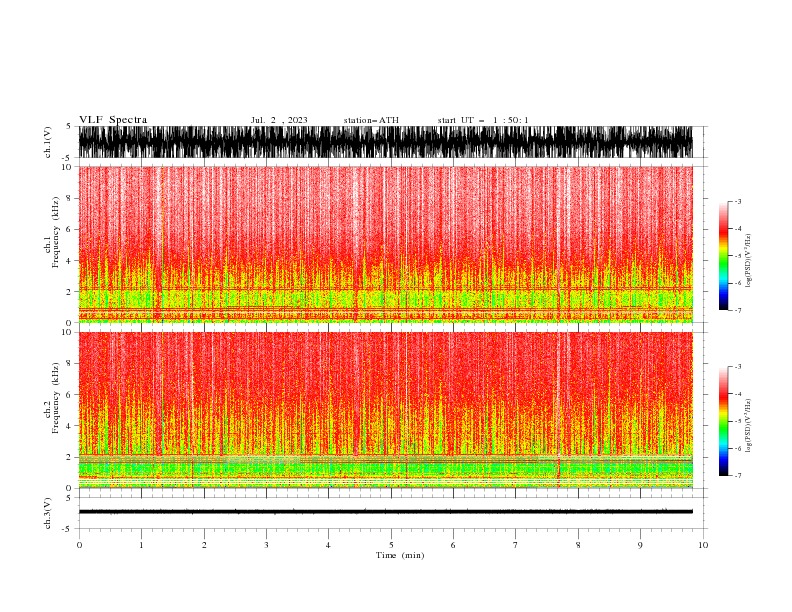Click the 'start UT = 1:50:1' text
Viewport: 792px width, 612px height.
483,120
